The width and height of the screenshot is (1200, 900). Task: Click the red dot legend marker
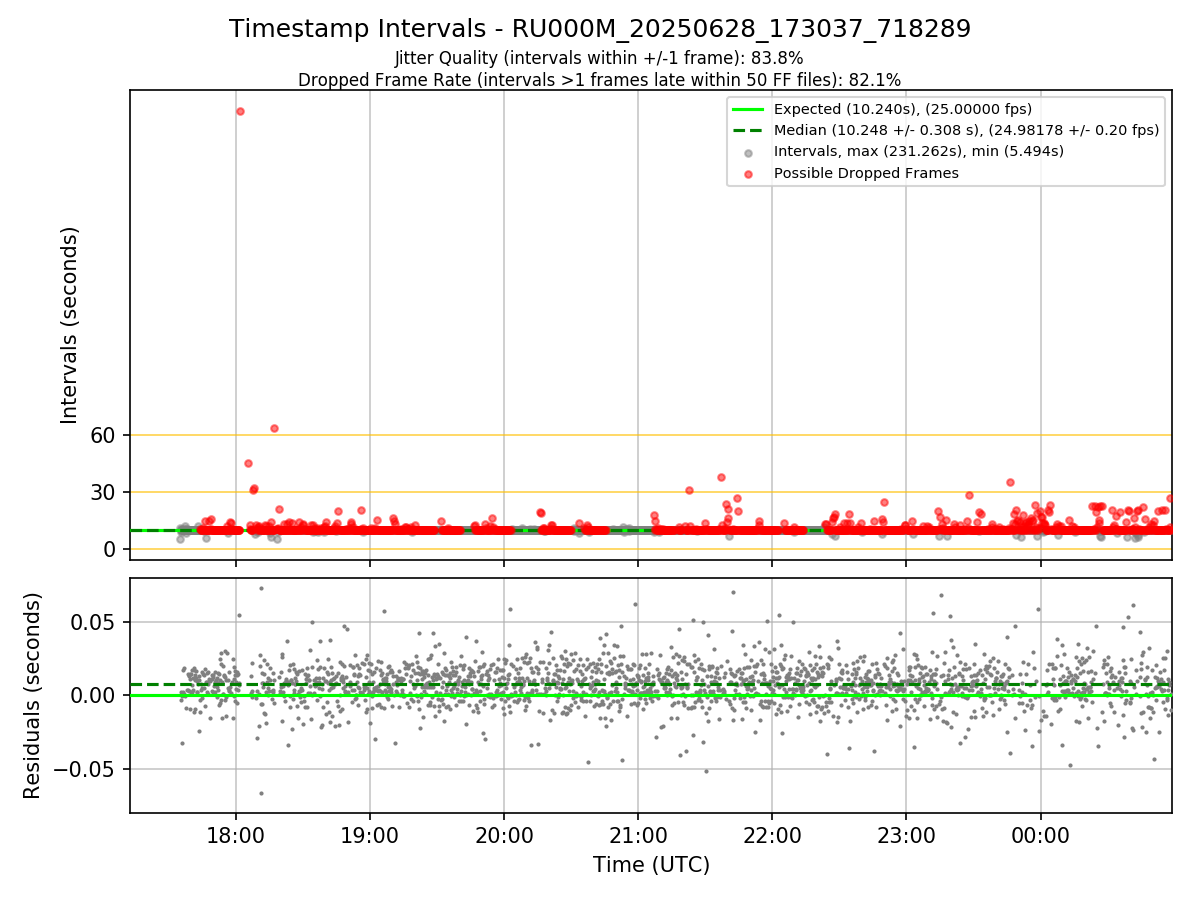(748, 174)
